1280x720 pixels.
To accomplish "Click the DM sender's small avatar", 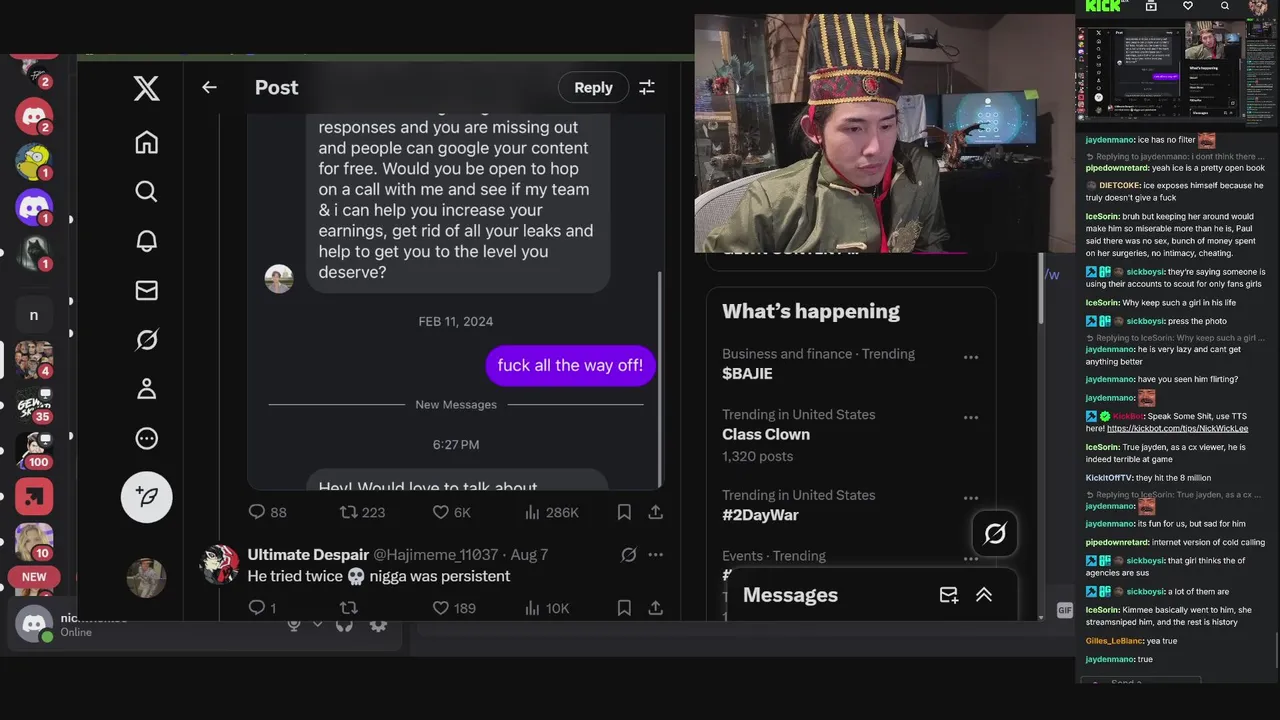I will coord(279,279).
